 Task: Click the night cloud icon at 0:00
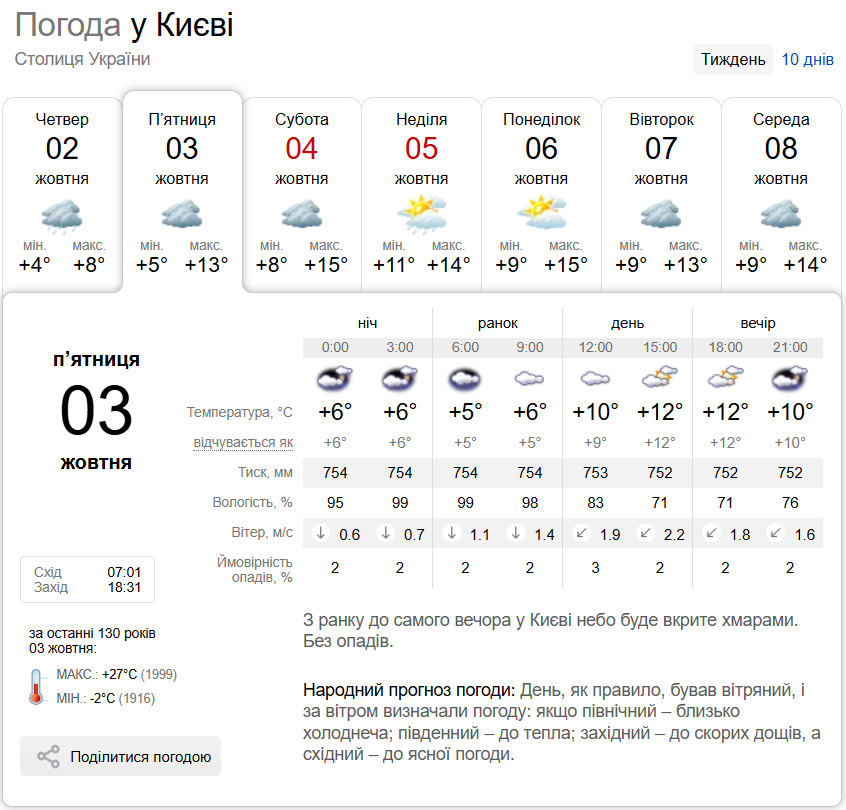coord(335,379)
